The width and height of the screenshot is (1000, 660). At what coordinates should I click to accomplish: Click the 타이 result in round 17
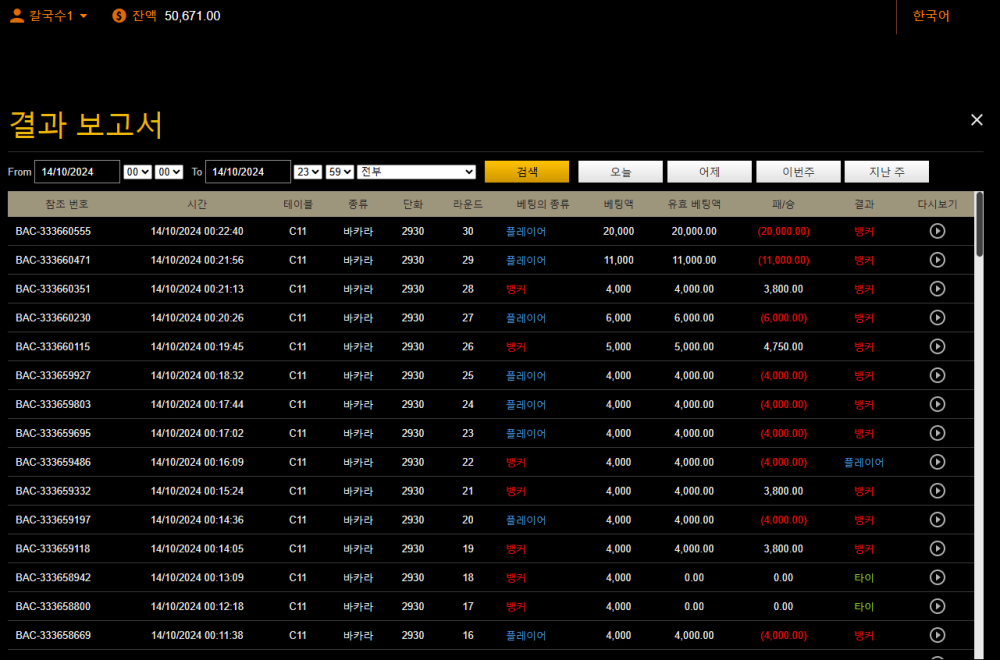(864, 606)
